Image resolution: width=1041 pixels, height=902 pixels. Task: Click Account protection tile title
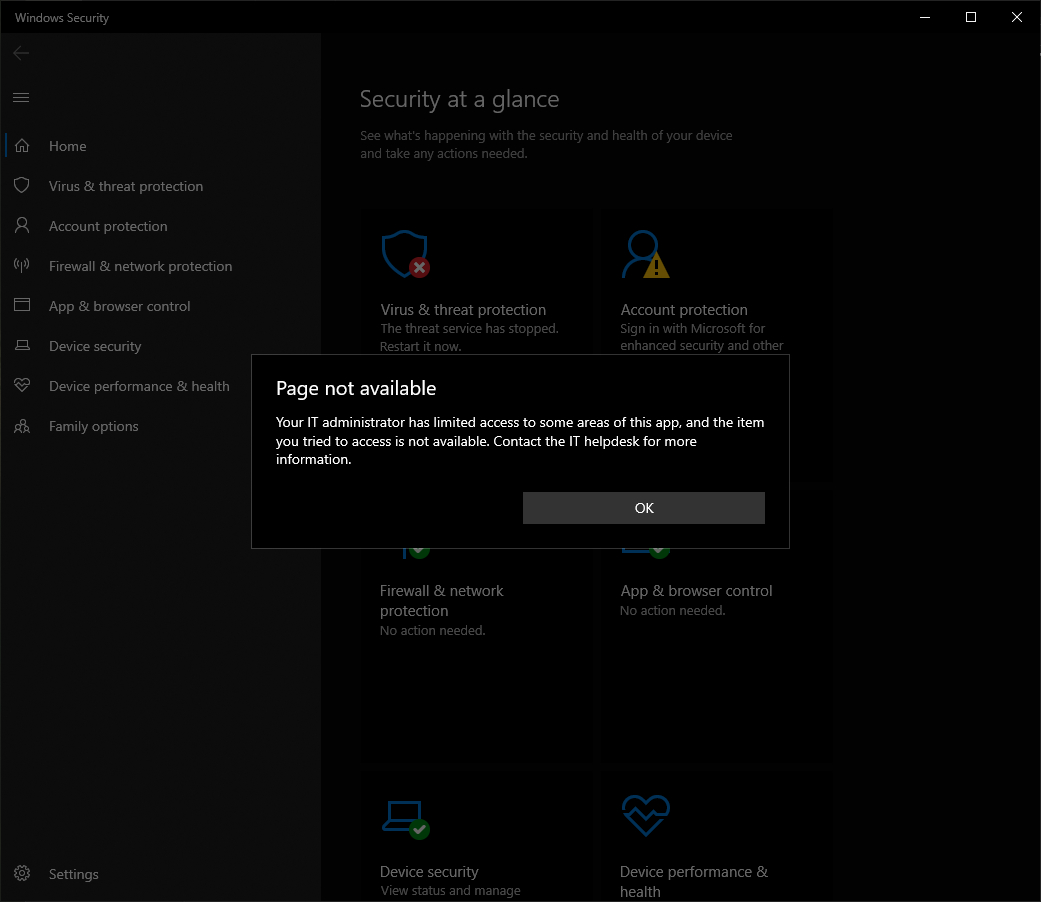pyautogui.click(x=684, y=310)
